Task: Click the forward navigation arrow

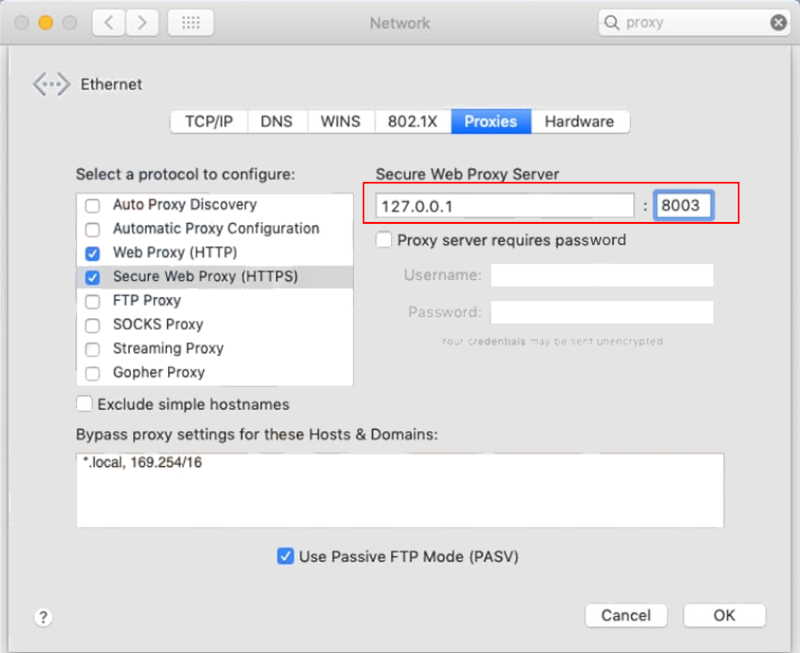Action: [x=142, y=22]
